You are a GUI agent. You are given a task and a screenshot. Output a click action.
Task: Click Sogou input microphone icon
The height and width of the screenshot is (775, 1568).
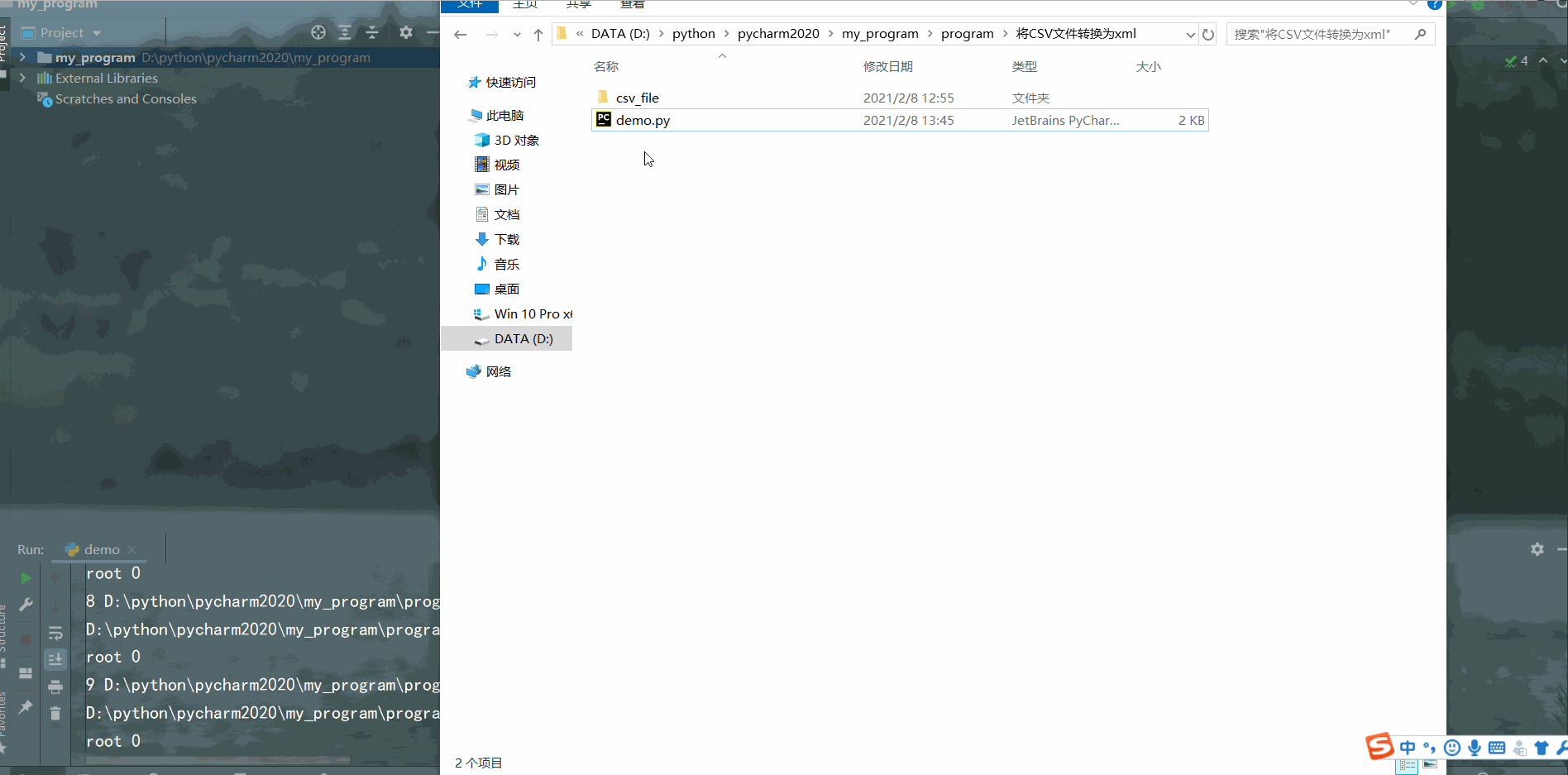pos(1474,748)
